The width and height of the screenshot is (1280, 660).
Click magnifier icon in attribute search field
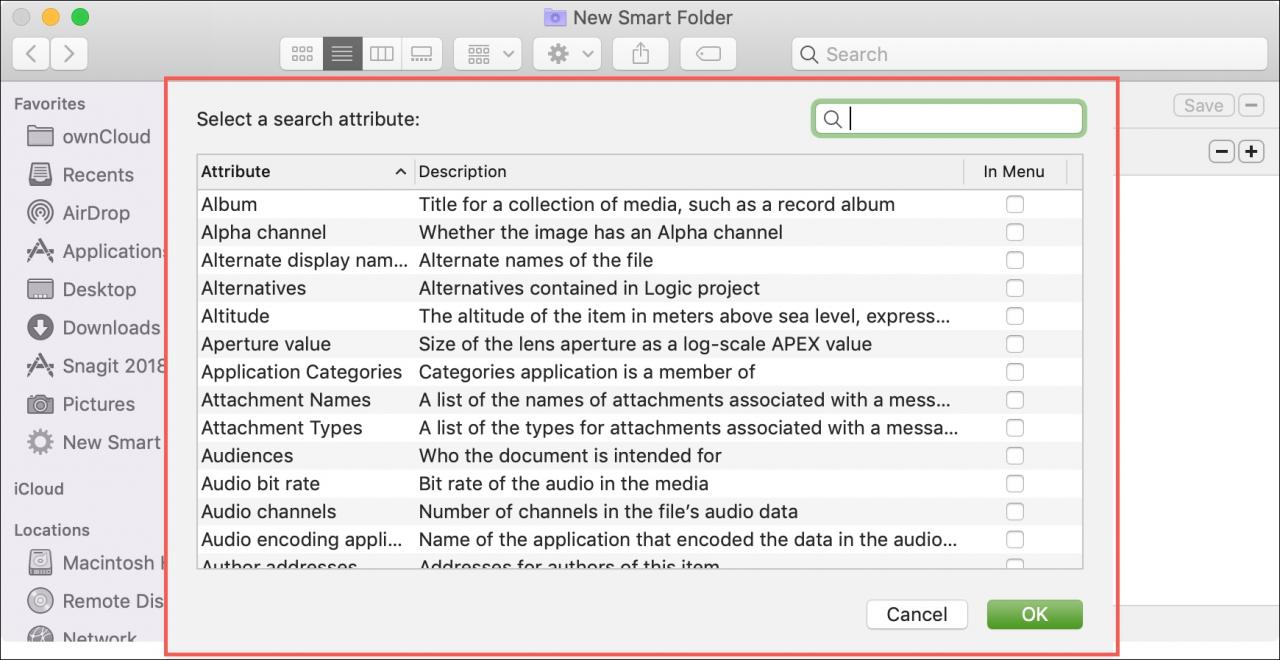pyautogui.click(x=832, y=119)
